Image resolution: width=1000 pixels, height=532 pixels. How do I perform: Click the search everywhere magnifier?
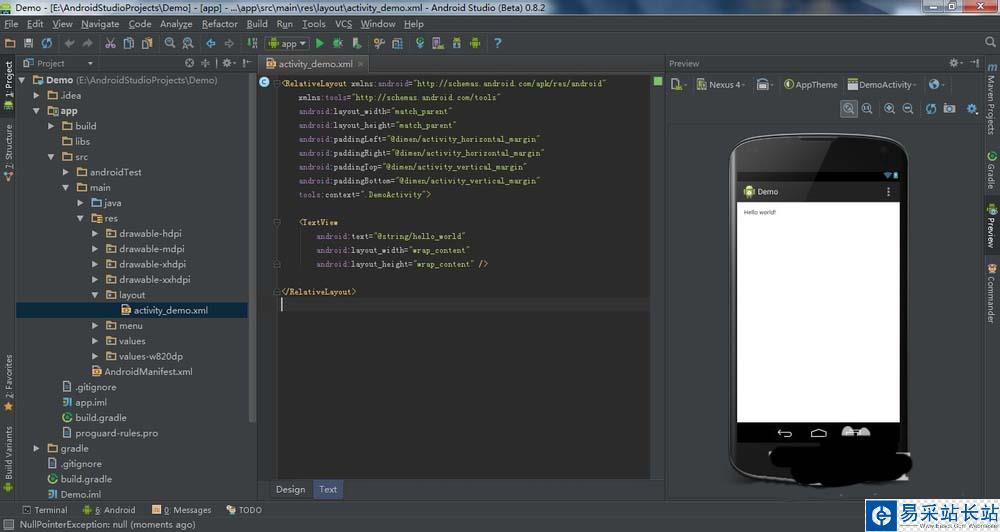(990, 42)
